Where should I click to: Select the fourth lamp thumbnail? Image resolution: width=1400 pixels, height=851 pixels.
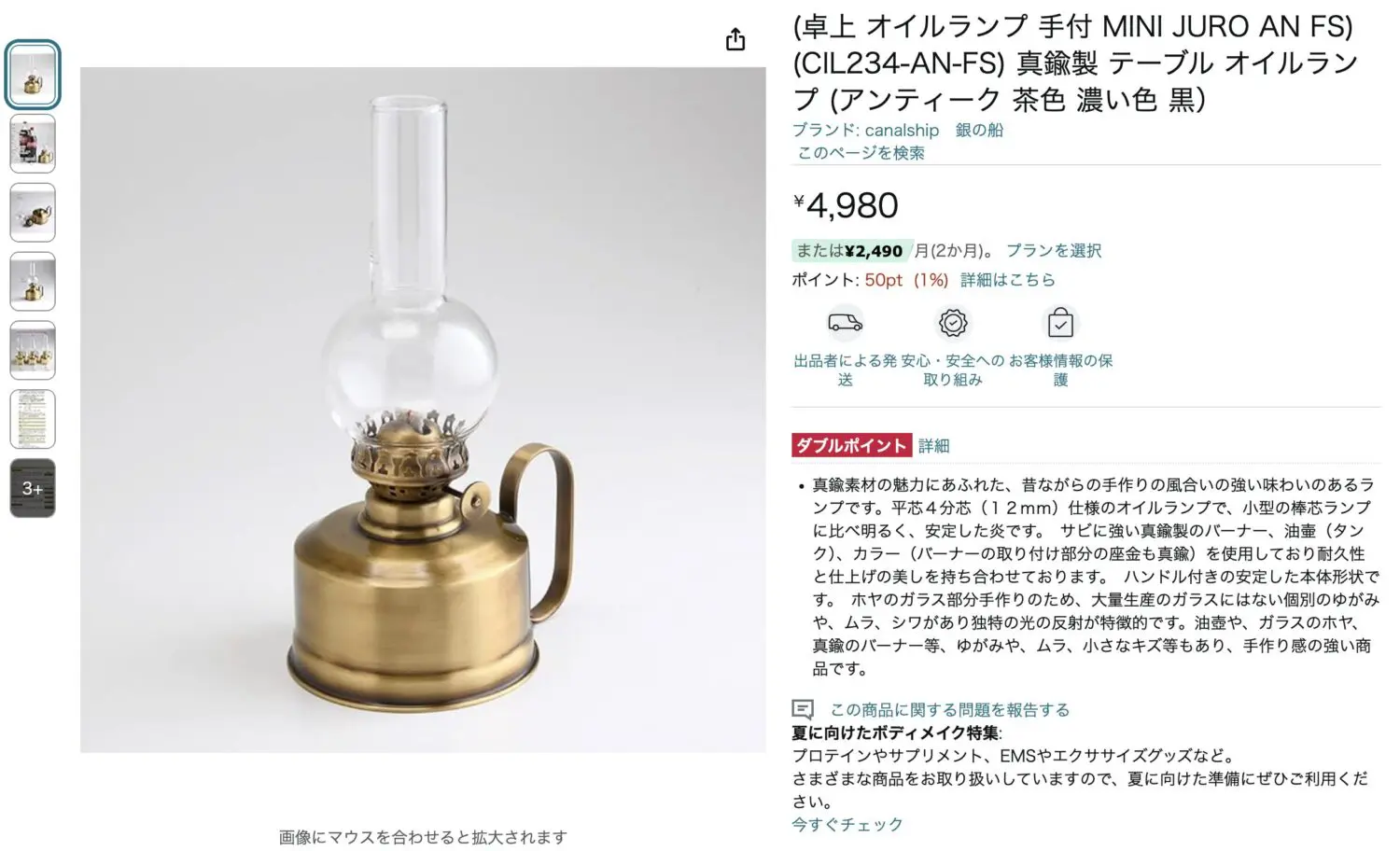[x=33, y=282]
